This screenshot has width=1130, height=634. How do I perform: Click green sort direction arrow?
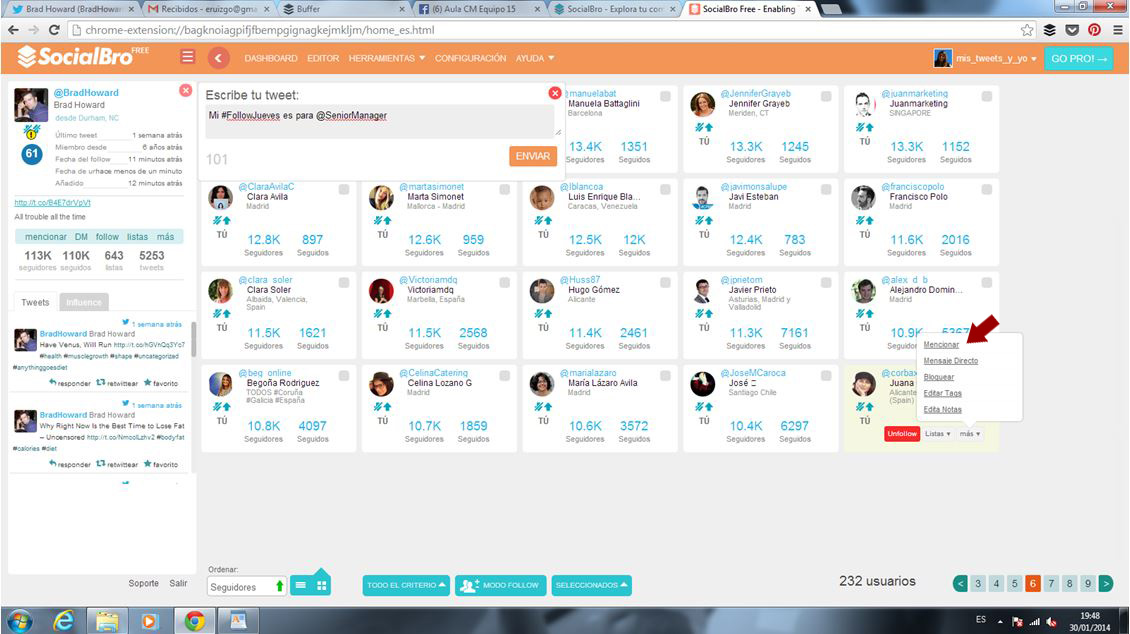[x=280, y=586]
